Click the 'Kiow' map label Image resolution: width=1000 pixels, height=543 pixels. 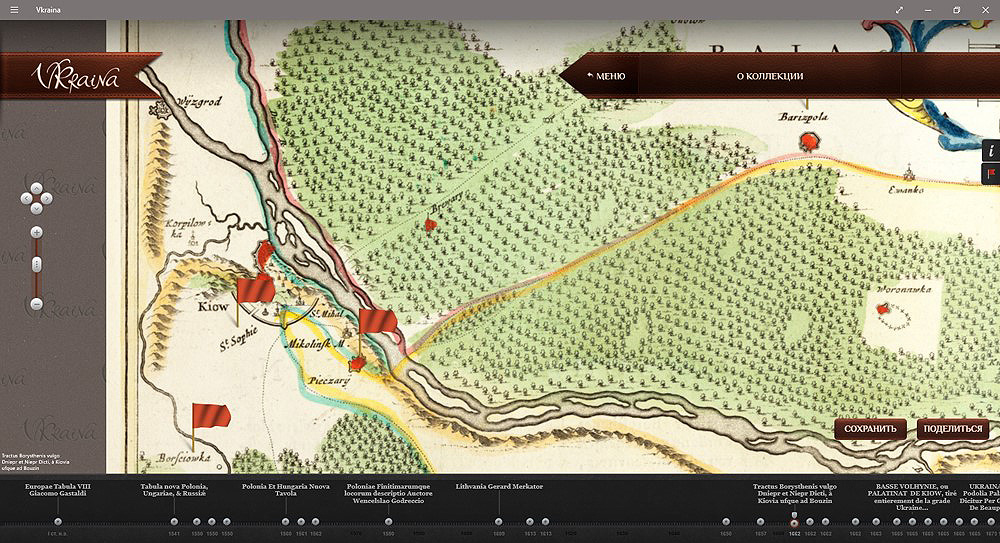click(212, 306)
